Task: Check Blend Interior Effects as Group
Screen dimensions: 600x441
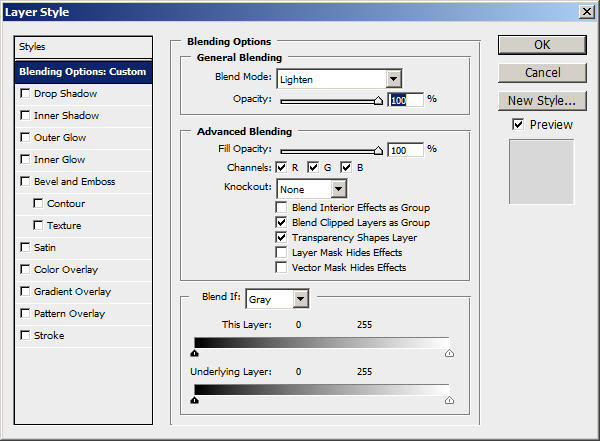Action: tap(281, 207)
